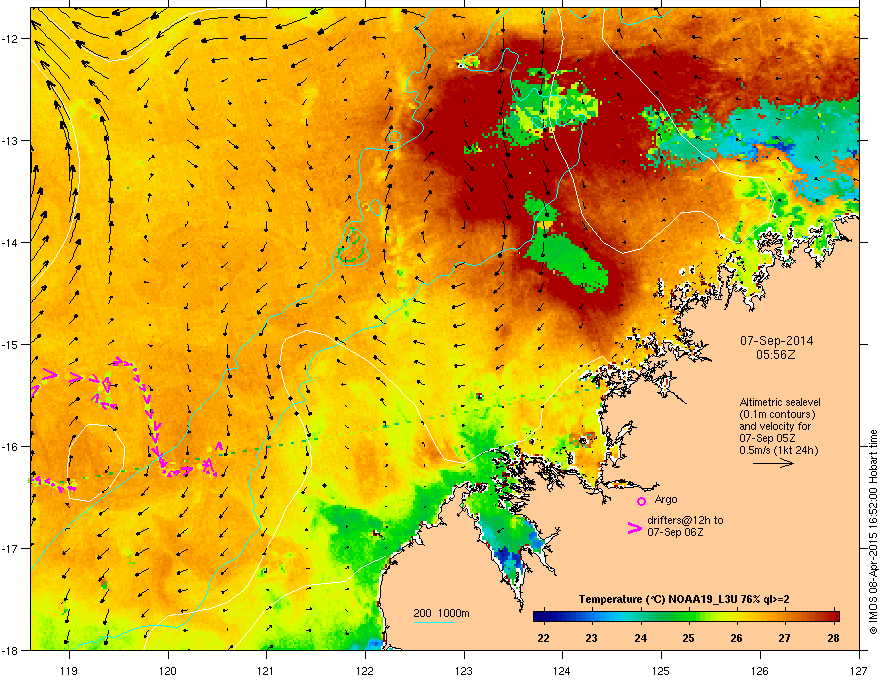Click the latitude axis label -18
Image resolution: width=880 pixels, height=680 pixels.
click(x=10, y=650)
